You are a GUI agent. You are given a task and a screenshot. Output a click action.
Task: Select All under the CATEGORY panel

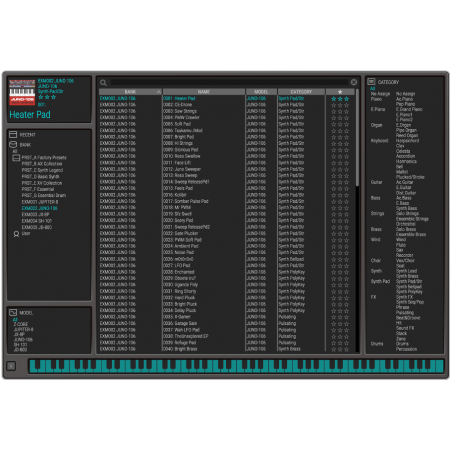[x=373, y=89]
